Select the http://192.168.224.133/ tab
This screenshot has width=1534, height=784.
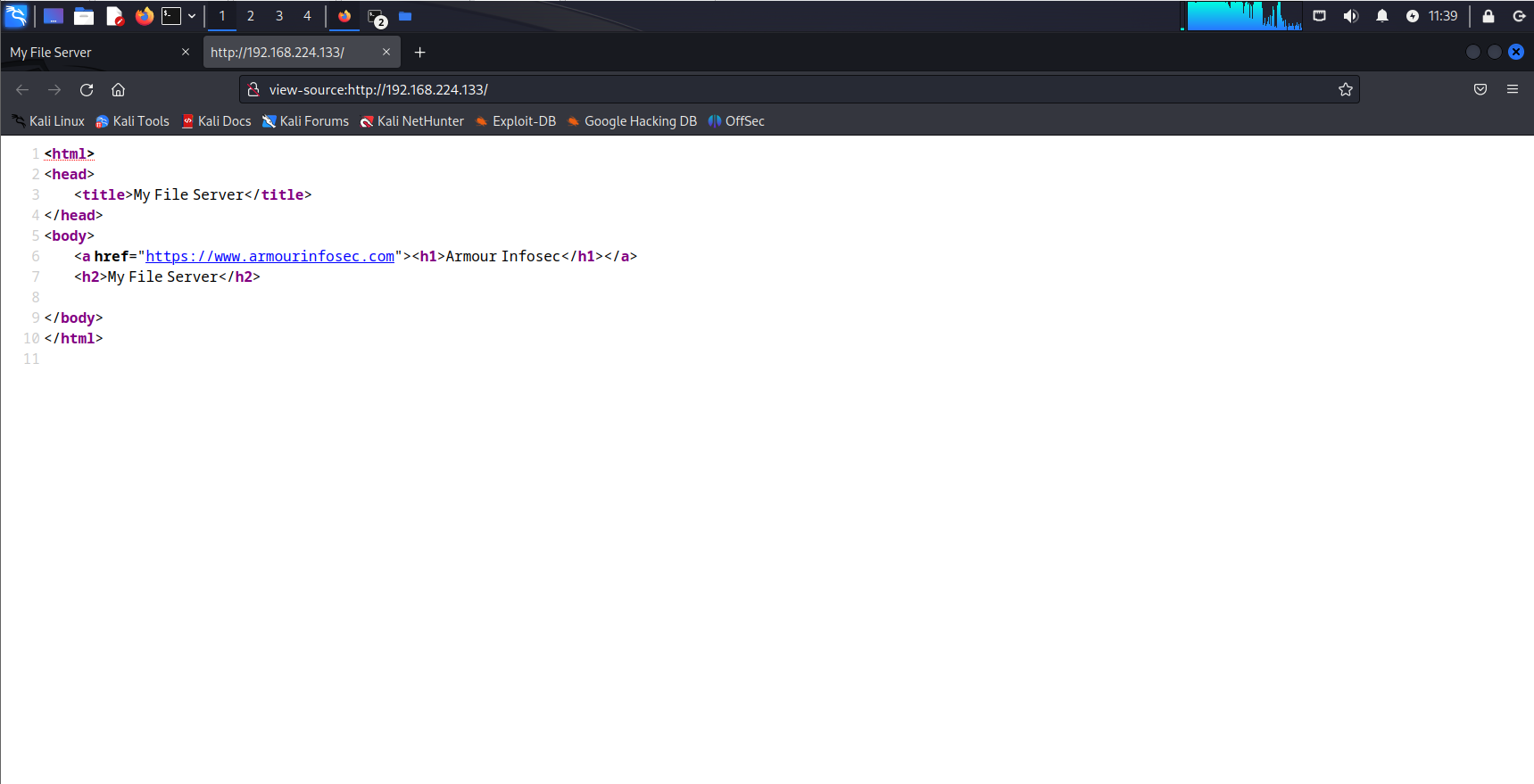(x=302, y=53)
